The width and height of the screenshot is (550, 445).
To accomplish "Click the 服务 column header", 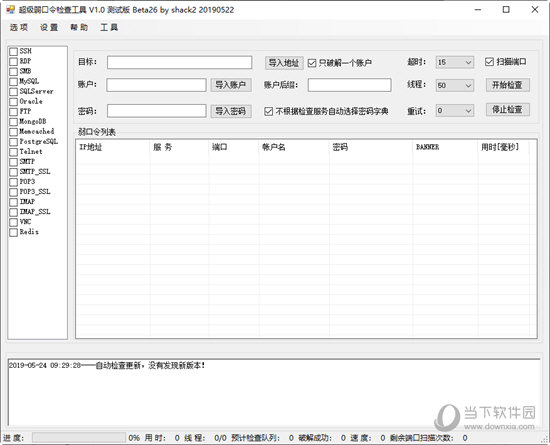I will (179, 147).
